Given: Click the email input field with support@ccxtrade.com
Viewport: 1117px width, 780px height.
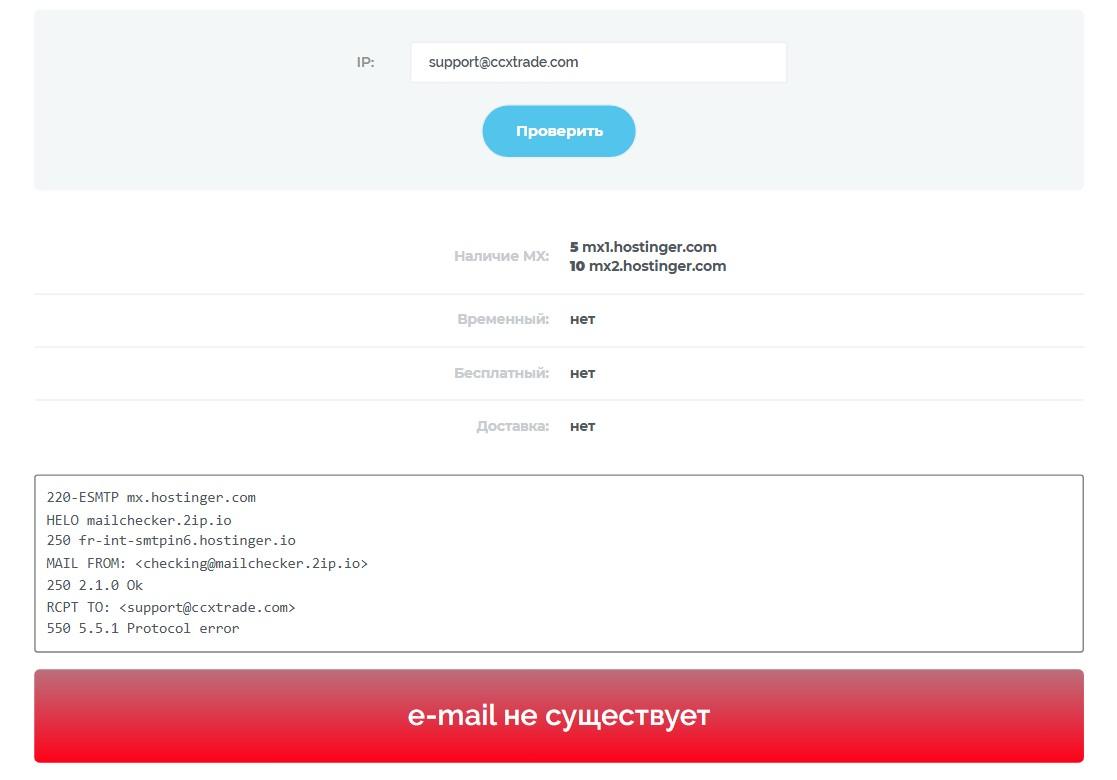Looking at the screenshot, I should pos(598,62).
